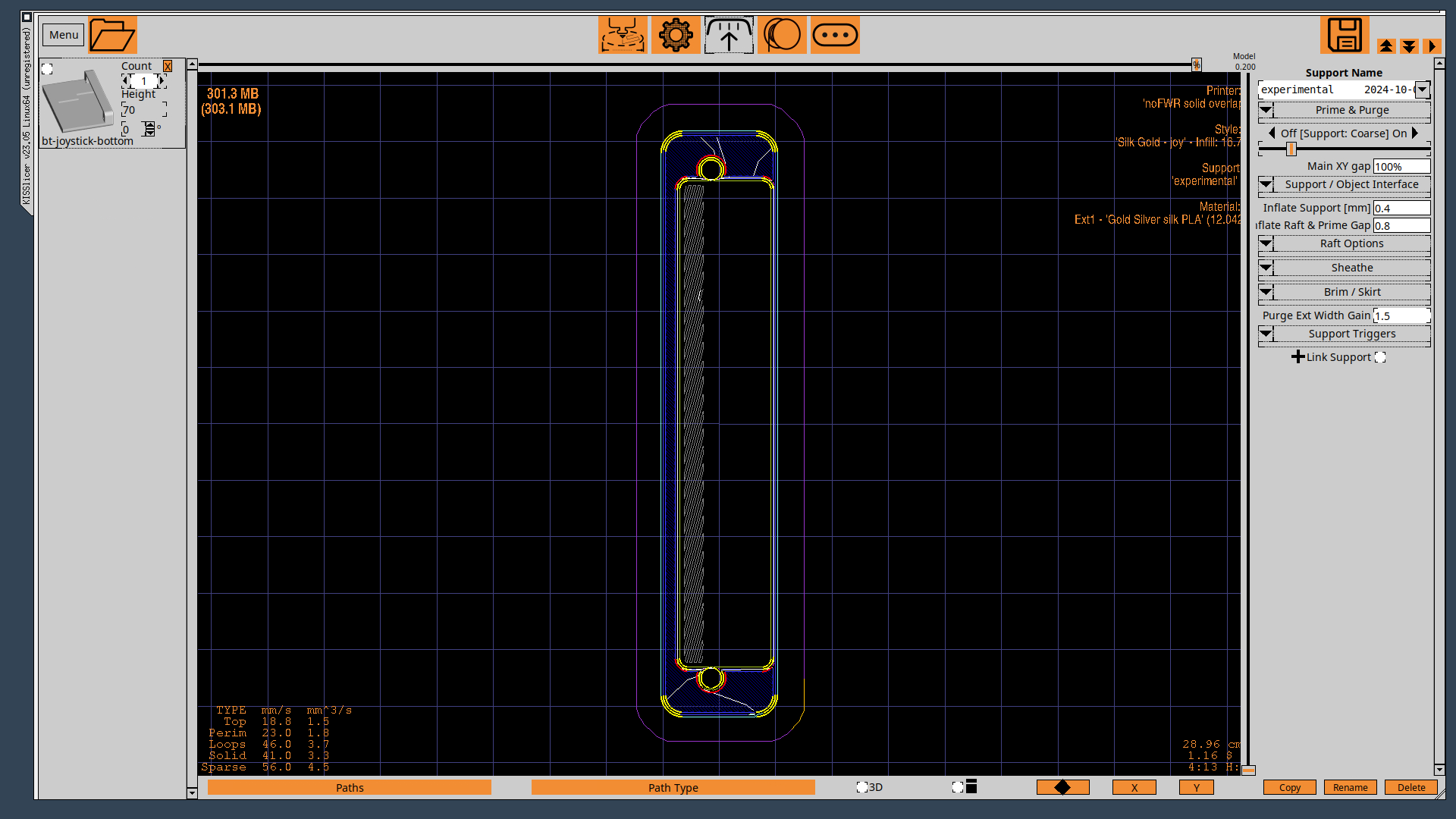This screenshot has width=1456, height=819.
Task: Edit the Inflate Support mm field
Action: tap(1401, 208)
